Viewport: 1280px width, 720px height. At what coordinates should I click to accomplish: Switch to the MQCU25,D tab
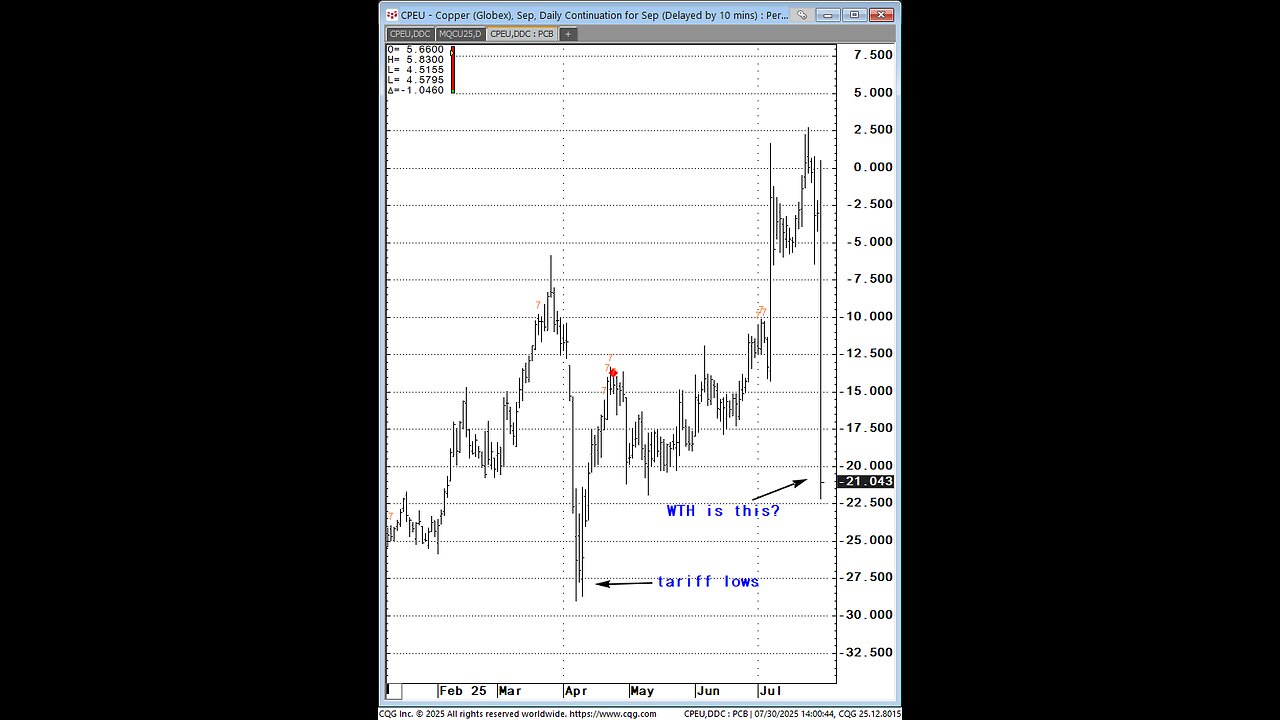point(460,34)
